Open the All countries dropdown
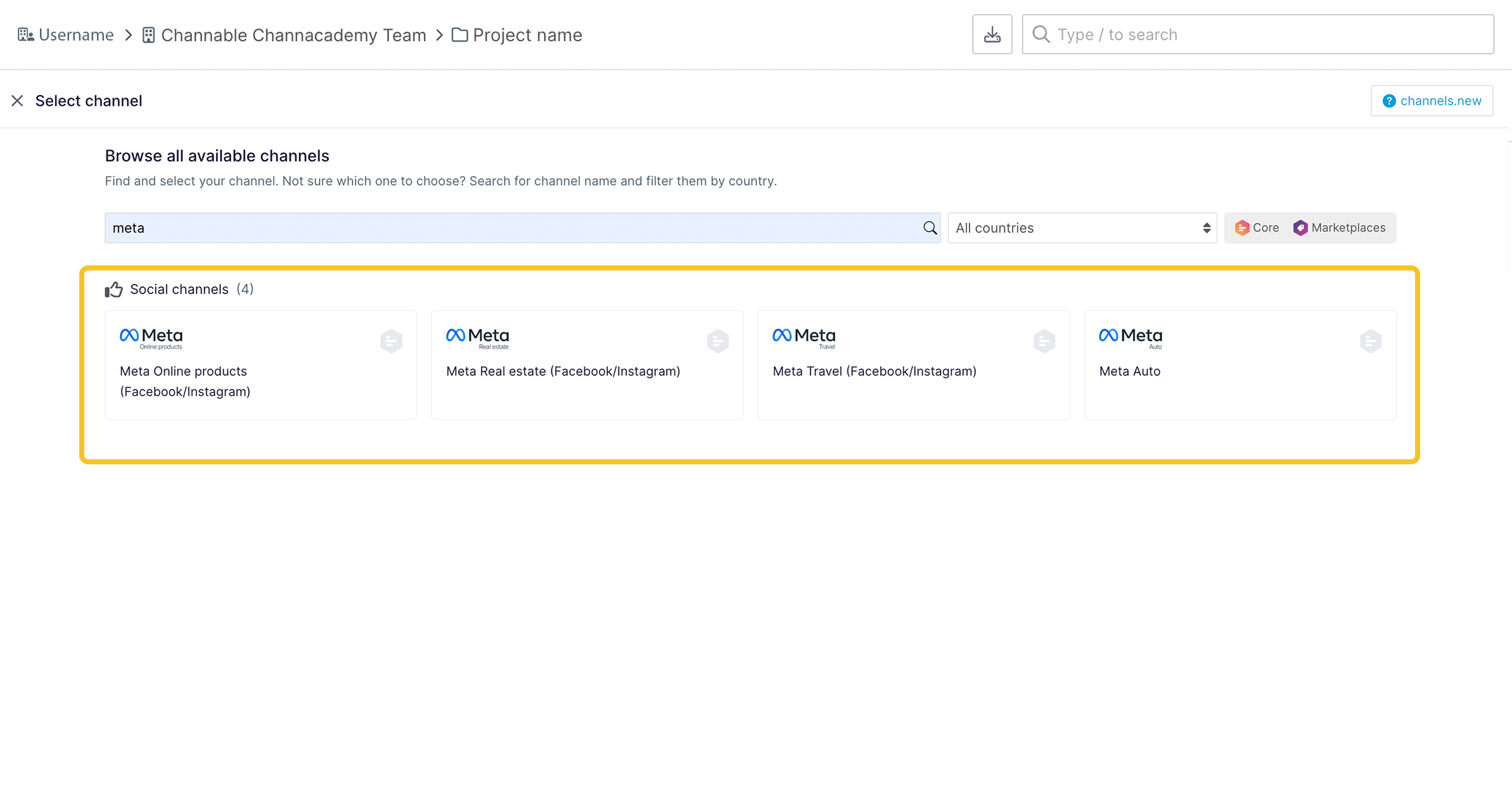This screenshot has height=800, width=1512. (1082, 228)
